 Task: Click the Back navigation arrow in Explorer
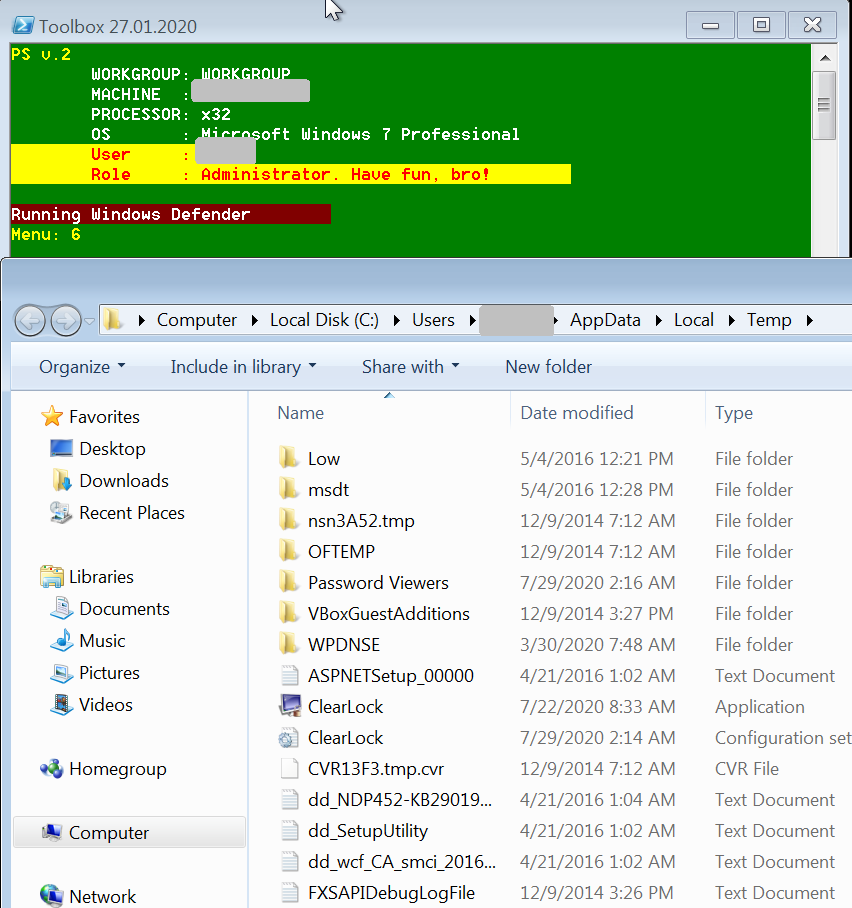(30, 320)
